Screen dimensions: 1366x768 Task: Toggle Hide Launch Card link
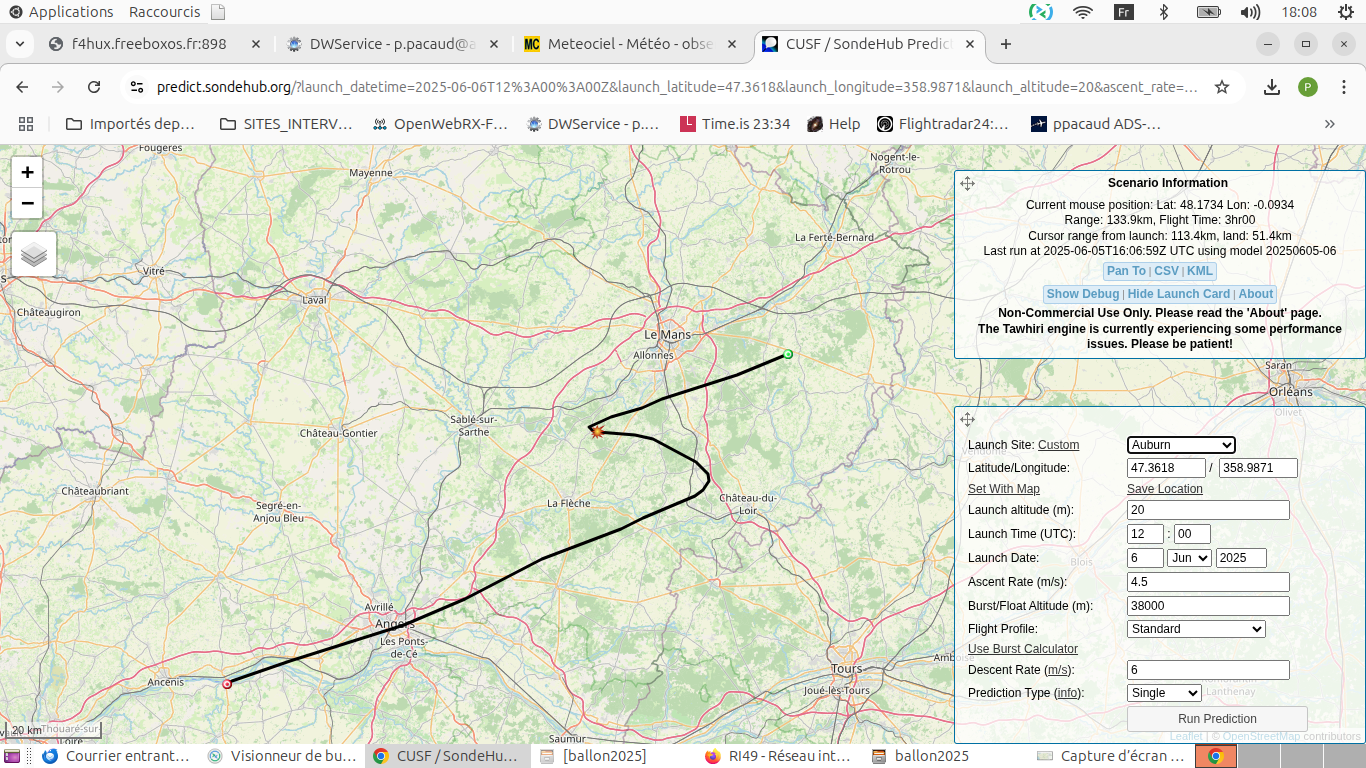click(x=1179, y=294)
